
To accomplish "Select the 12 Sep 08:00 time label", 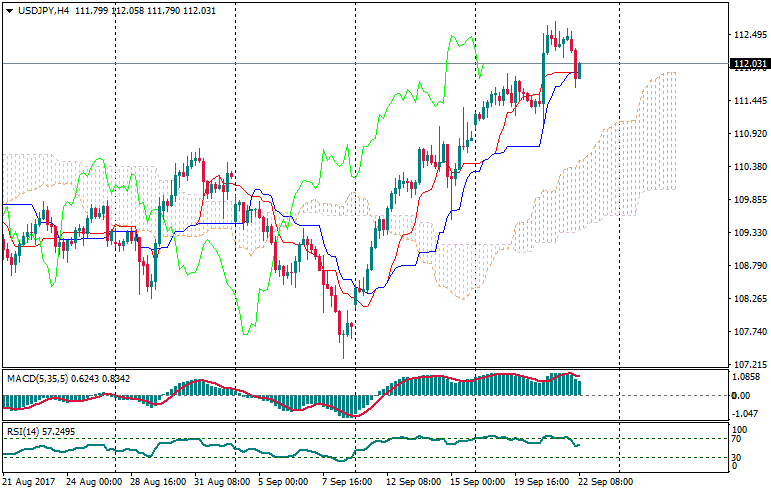I will click(411, 481).
